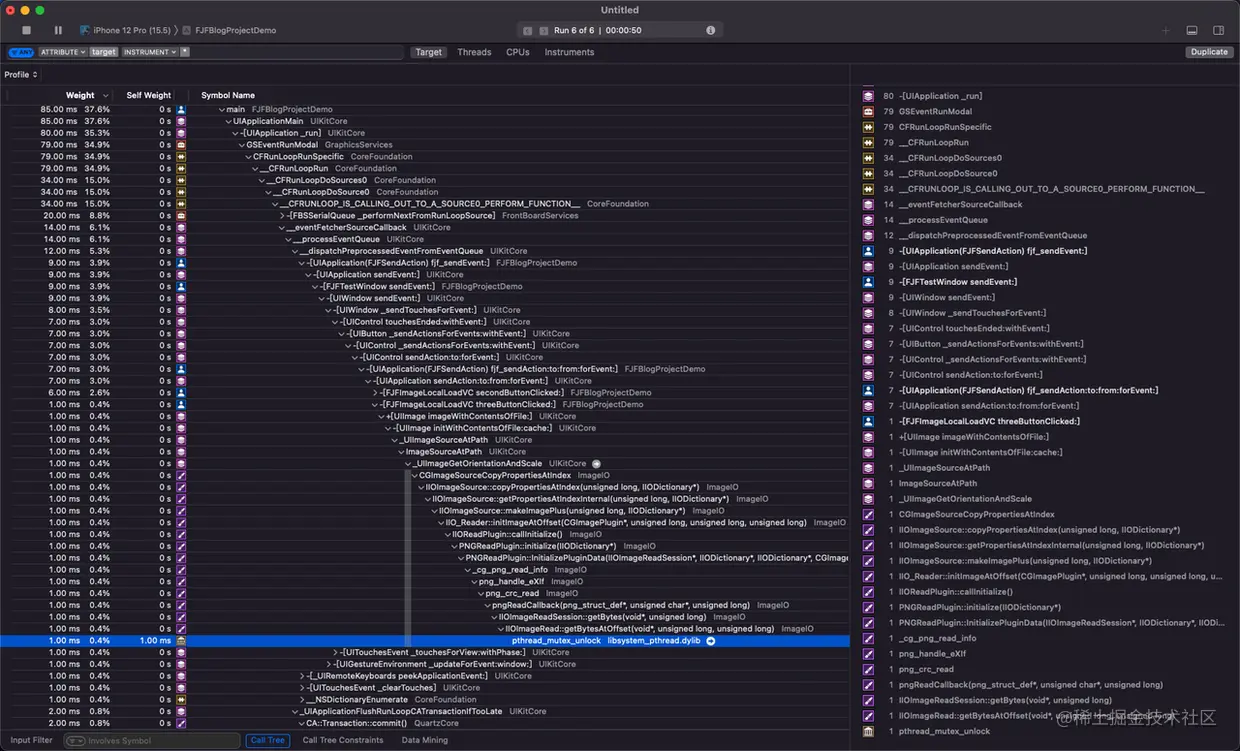Screen dimensions: 1240x751
Task: Select -[UIApplication _run] in heaviest stack
Action: click(940, 96)
